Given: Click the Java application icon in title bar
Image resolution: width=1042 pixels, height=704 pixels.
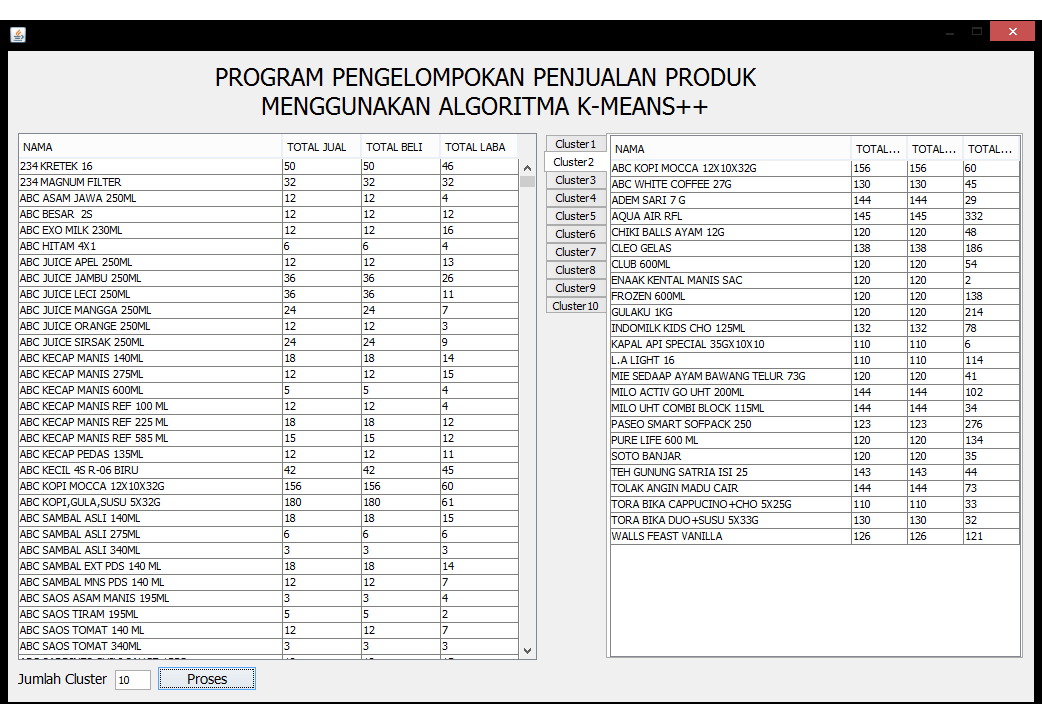Looking at the screenshot, I should [18, 35].
